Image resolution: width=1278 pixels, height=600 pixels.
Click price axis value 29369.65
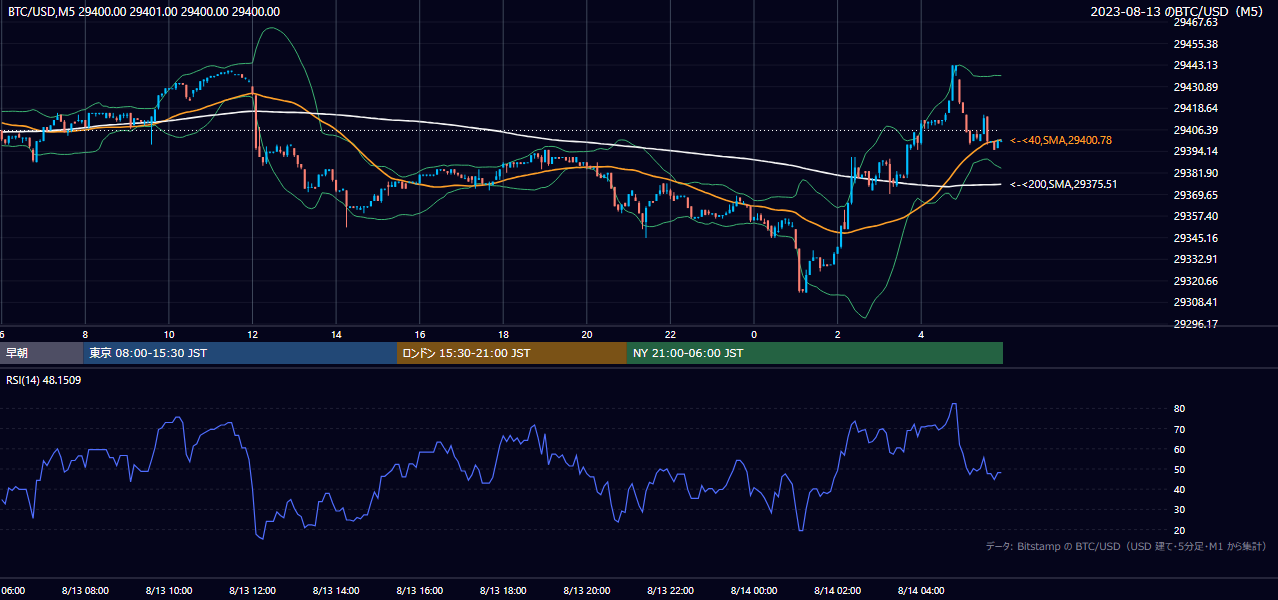click(1195, 195)
